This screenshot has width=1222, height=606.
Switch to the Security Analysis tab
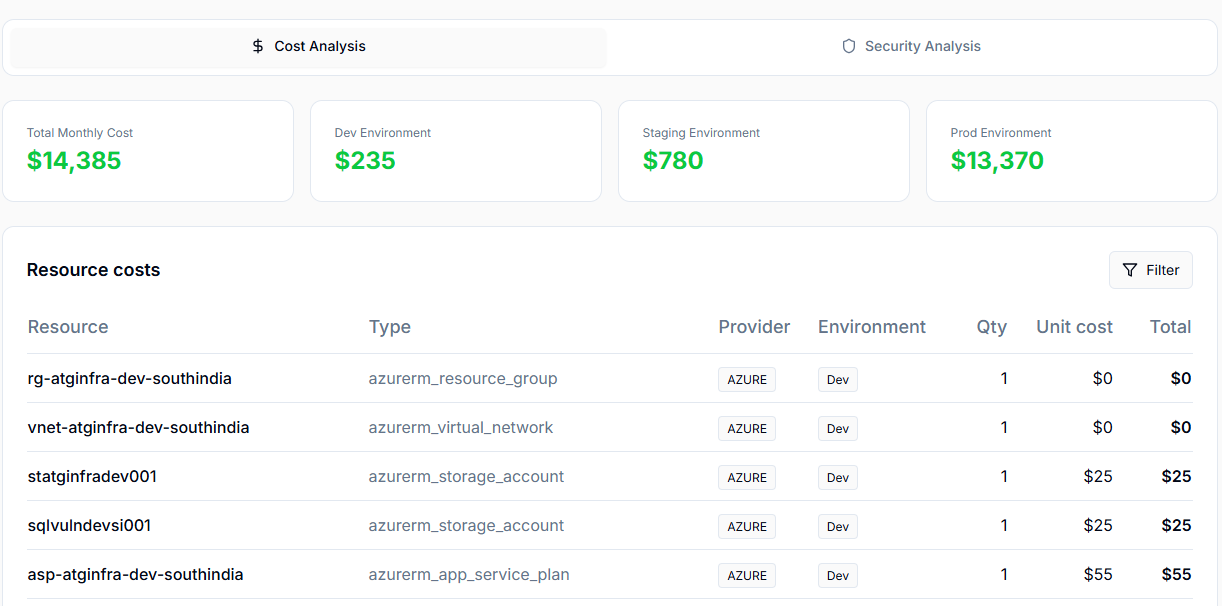coord(910,45)
